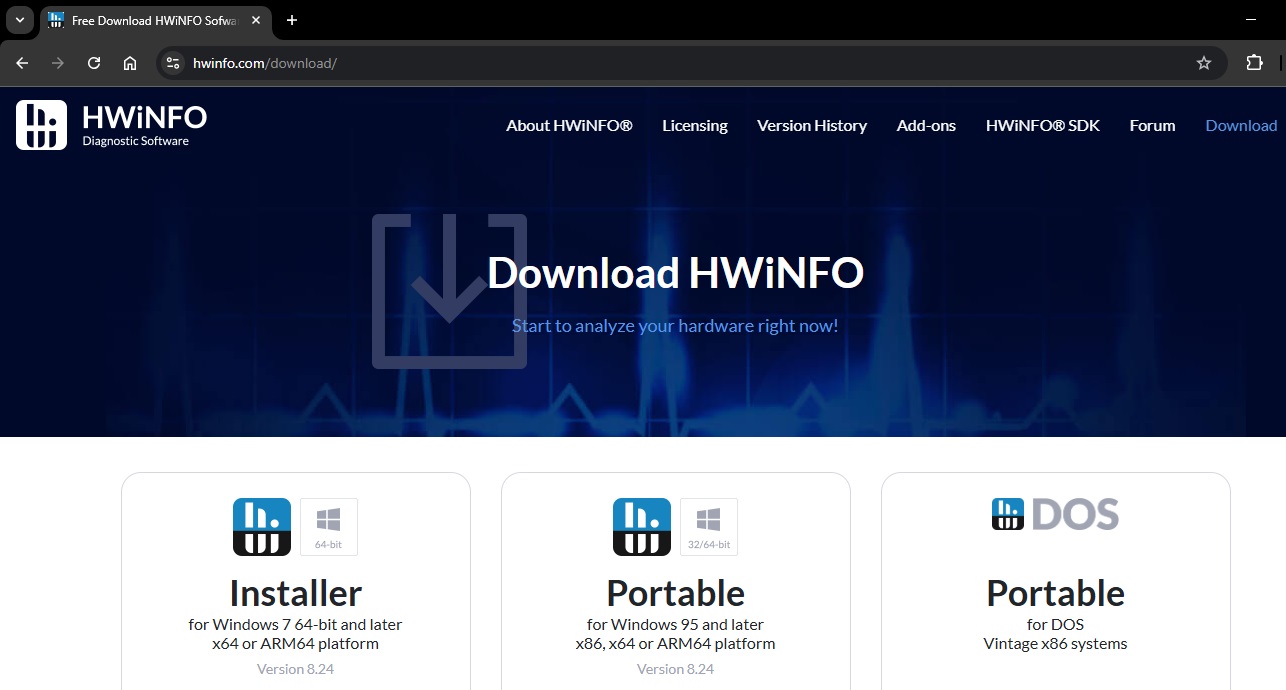Click the blue HWiNFO icon on the Installer card
Viewport: 1286px width, 690px height.
point(261,526)
